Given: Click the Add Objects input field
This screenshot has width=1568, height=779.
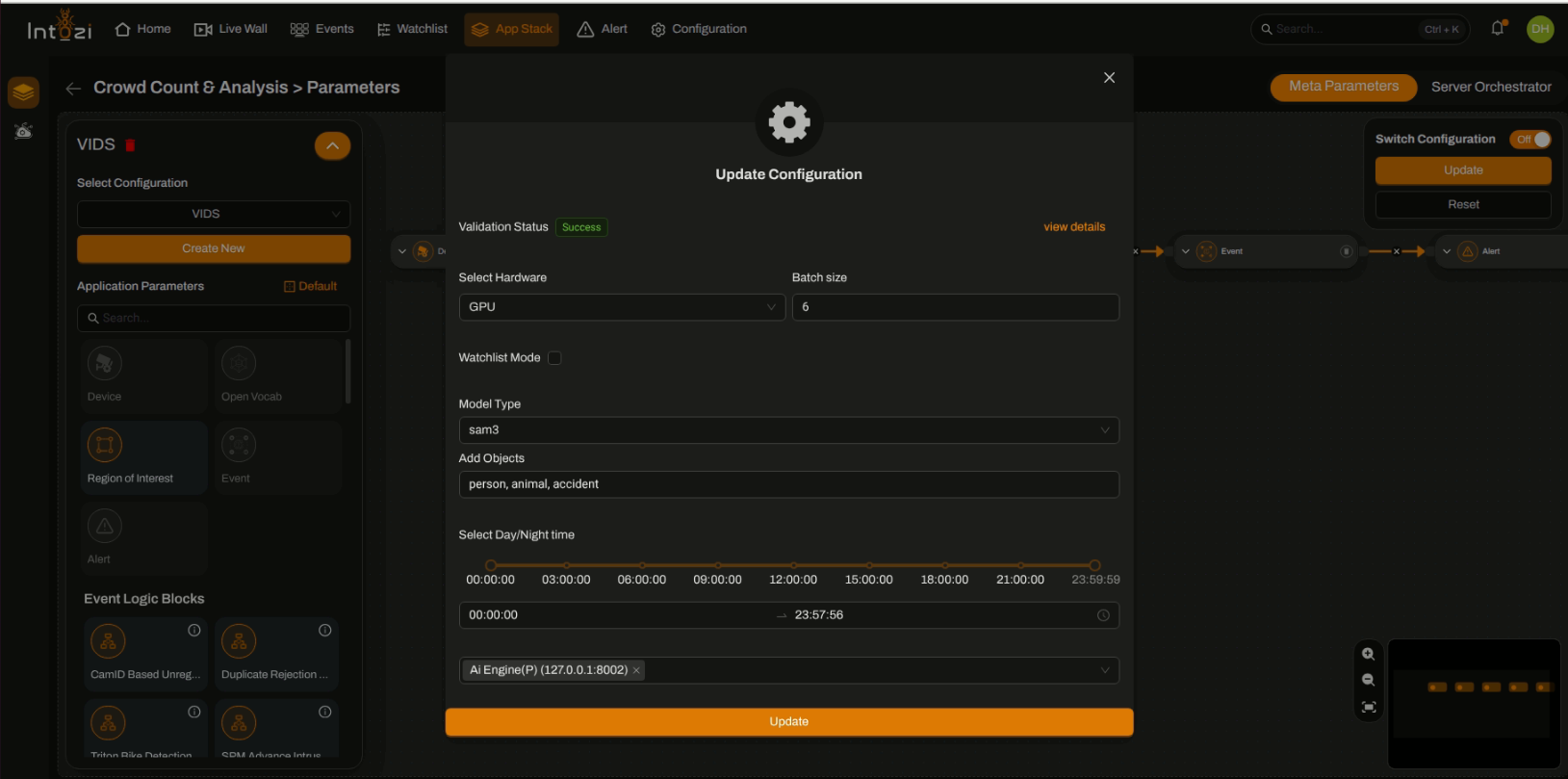Looking at the screenshot, I should pyautogui.click(x=788, y=484).
